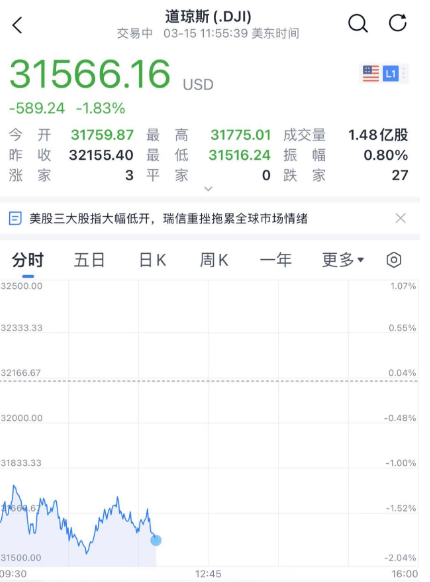Tap the 振幅 value 0.80%
The width and height of the screenshot is (430, 582).
pyautogui.click(x=386, y=155)
